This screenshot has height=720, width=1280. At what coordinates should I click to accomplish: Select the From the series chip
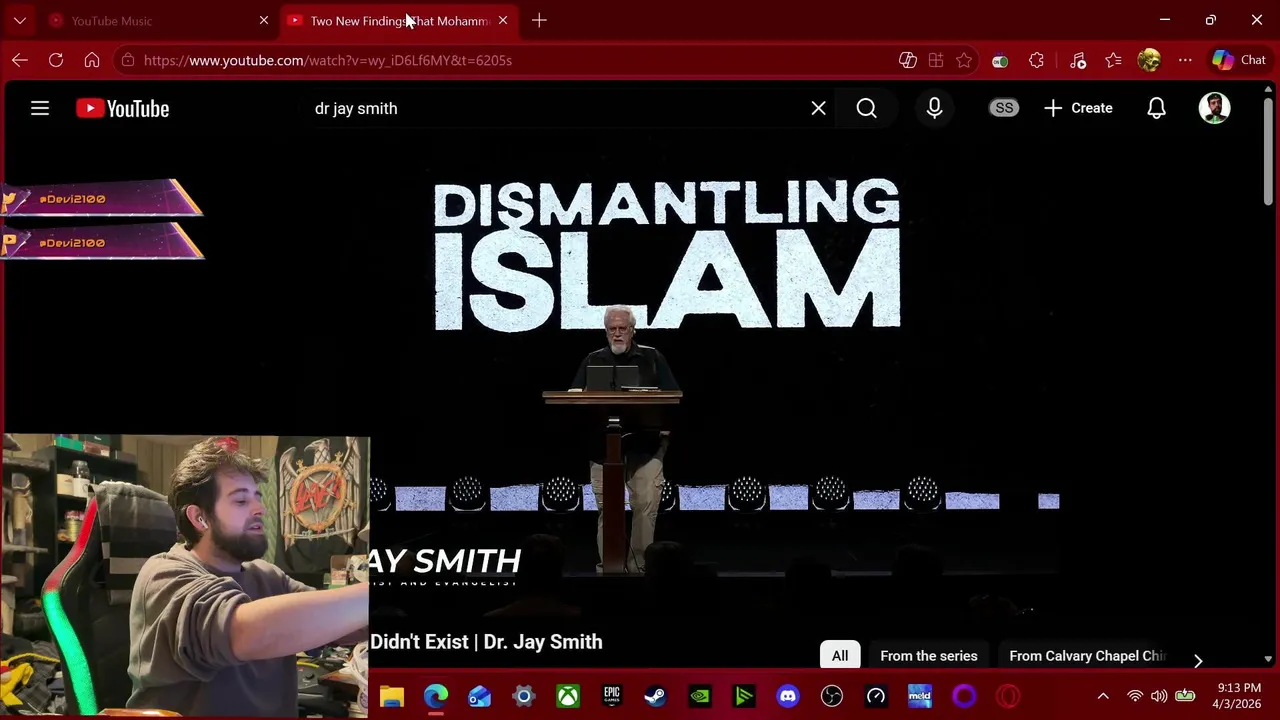coord(929,656)
